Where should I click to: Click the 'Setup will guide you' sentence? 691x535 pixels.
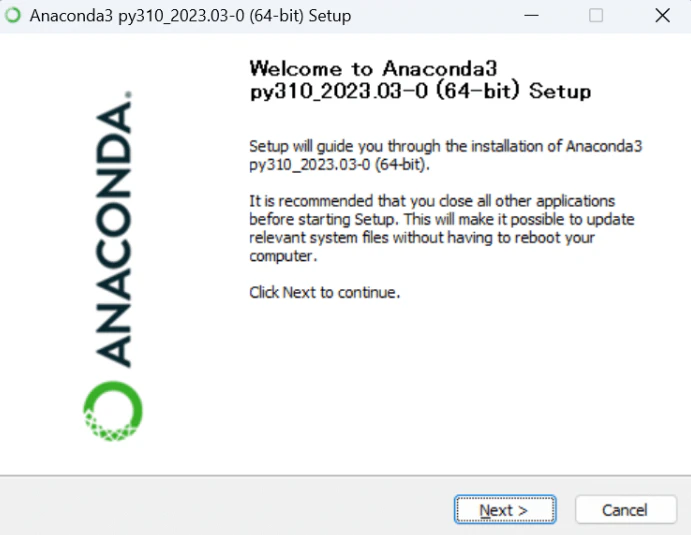point(446,146)
